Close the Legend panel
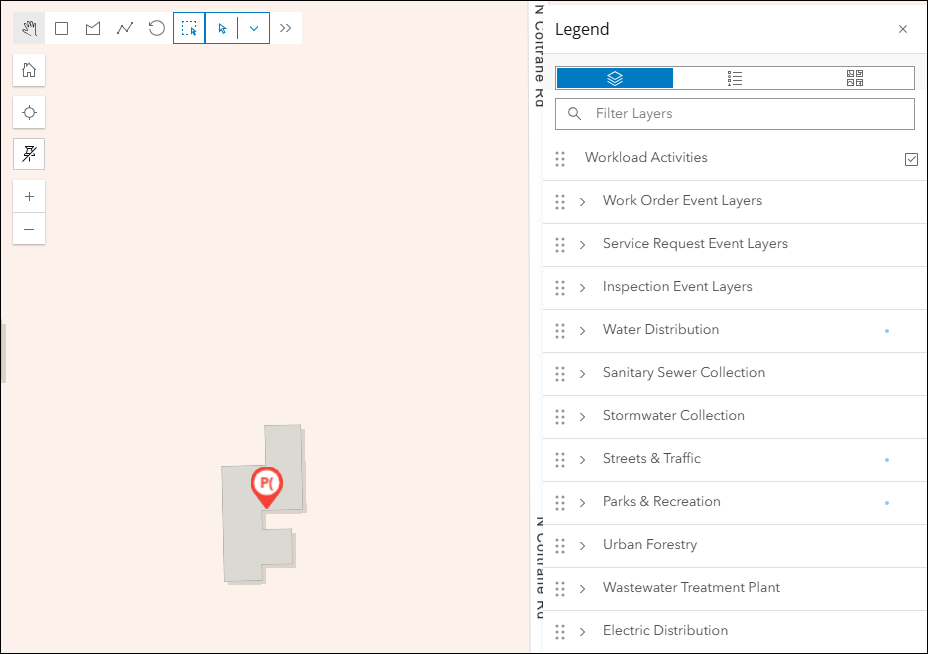Viewport: 928px width, 654px height. pyautogui.click(x=903, y=29)
